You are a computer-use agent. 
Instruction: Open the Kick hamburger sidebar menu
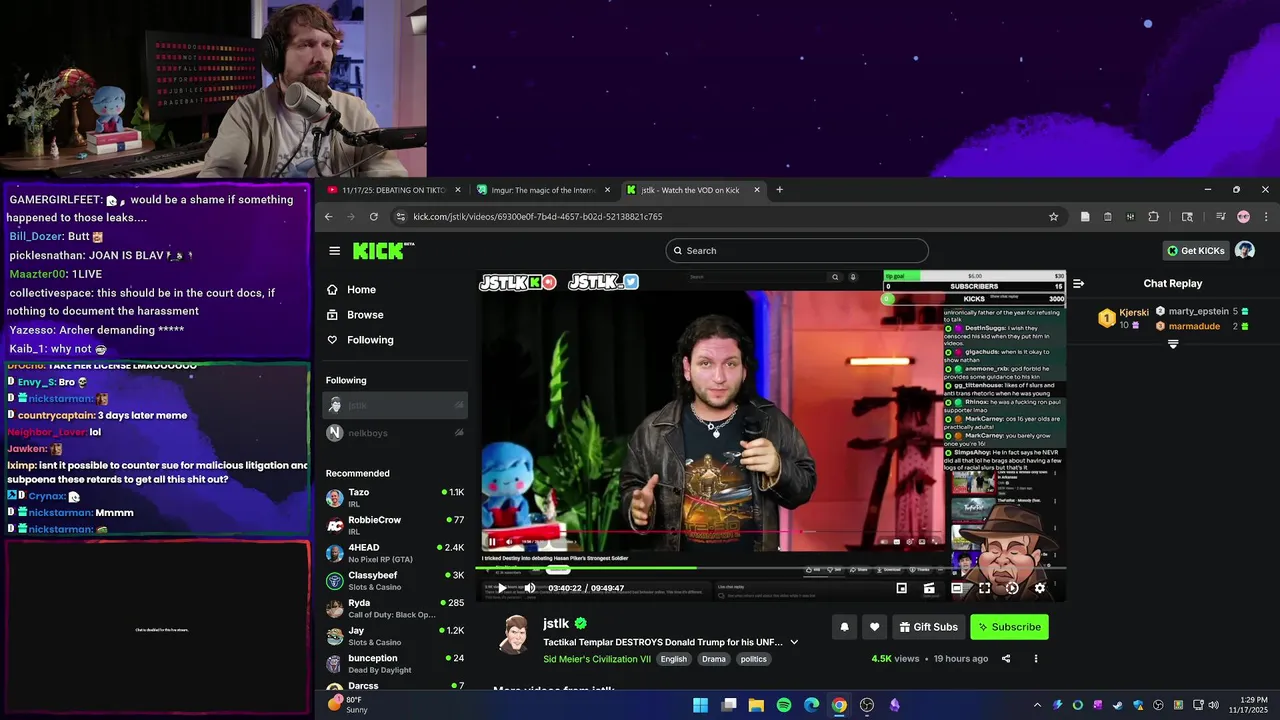(335, 251)
